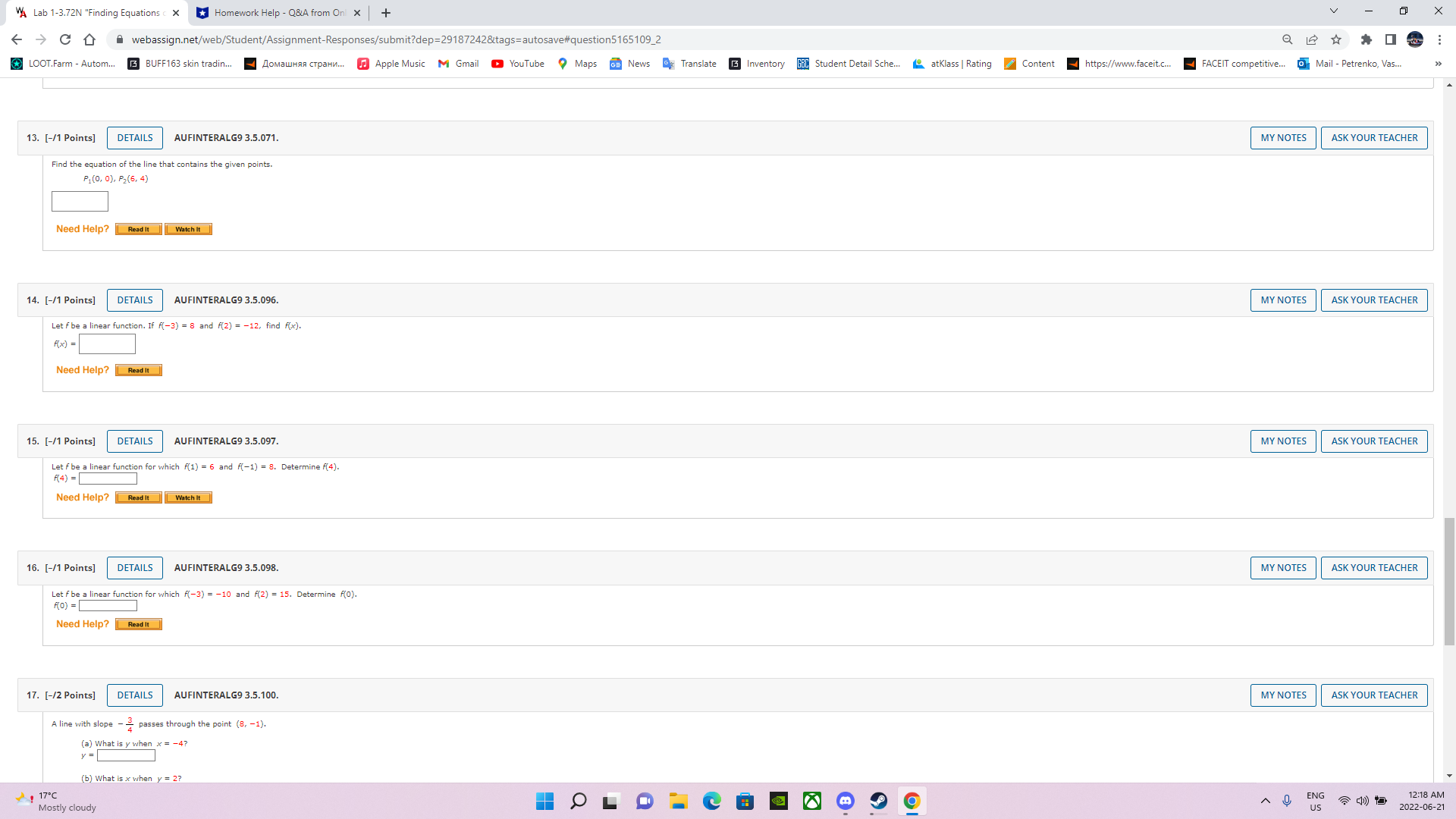This screenshot has height=819, width=1456.
Task: Open YouTube bookmark
Action: click(x=518, y=64)
